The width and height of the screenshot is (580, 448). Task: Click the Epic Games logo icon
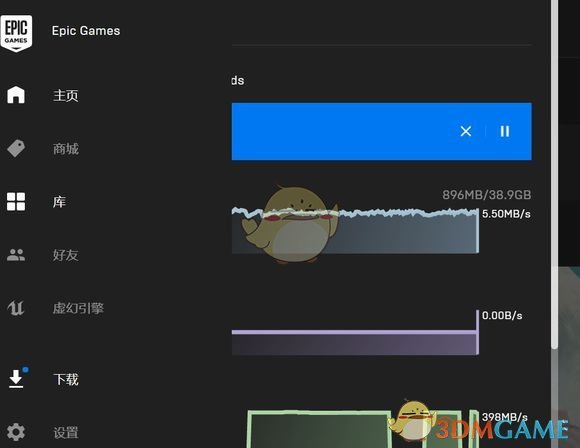[x=16, y=33]
